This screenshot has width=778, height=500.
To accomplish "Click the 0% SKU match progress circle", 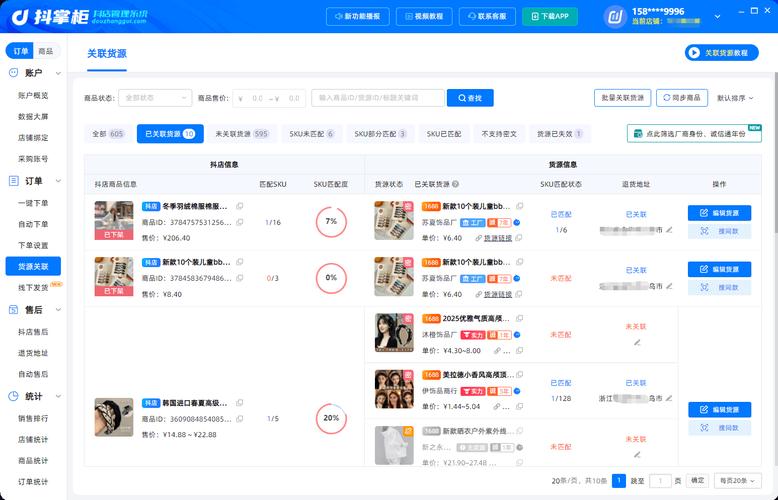I will tap(331, 278).
